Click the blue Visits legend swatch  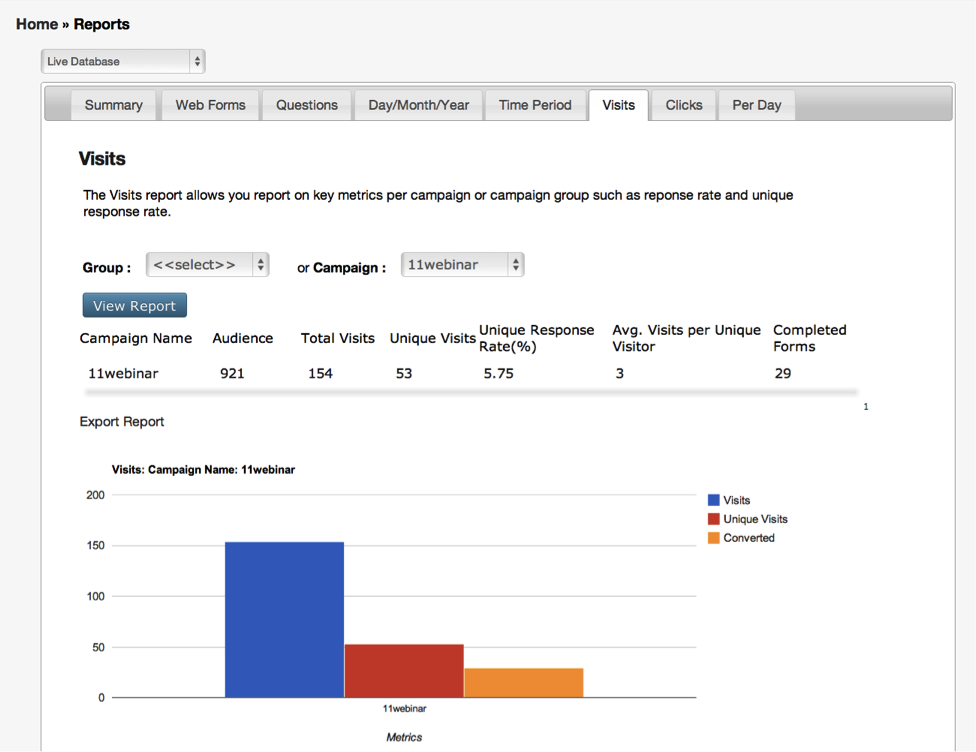point(714,500)
